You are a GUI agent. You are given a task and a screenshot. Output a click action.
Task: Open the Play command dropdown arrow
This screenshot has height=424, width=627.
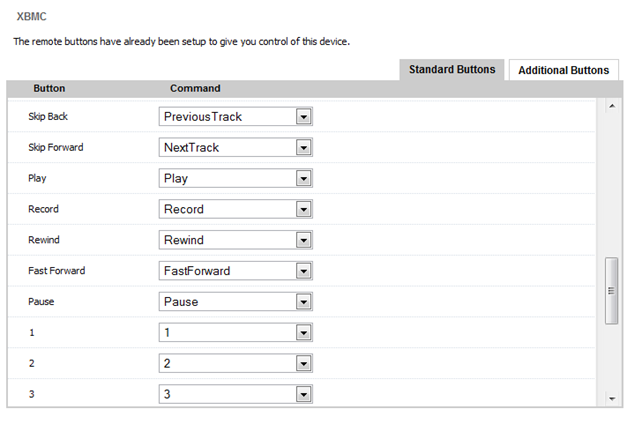[304, 178]
